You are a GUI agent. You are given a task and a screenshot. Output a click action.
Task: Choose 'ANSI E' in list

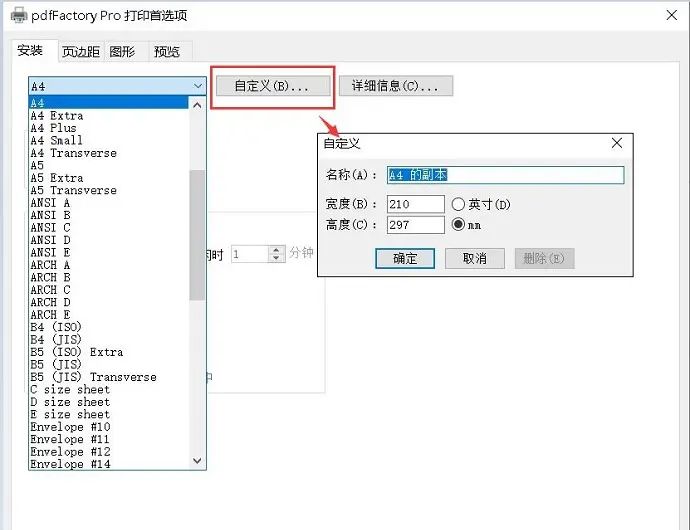(x=109, y=253)
